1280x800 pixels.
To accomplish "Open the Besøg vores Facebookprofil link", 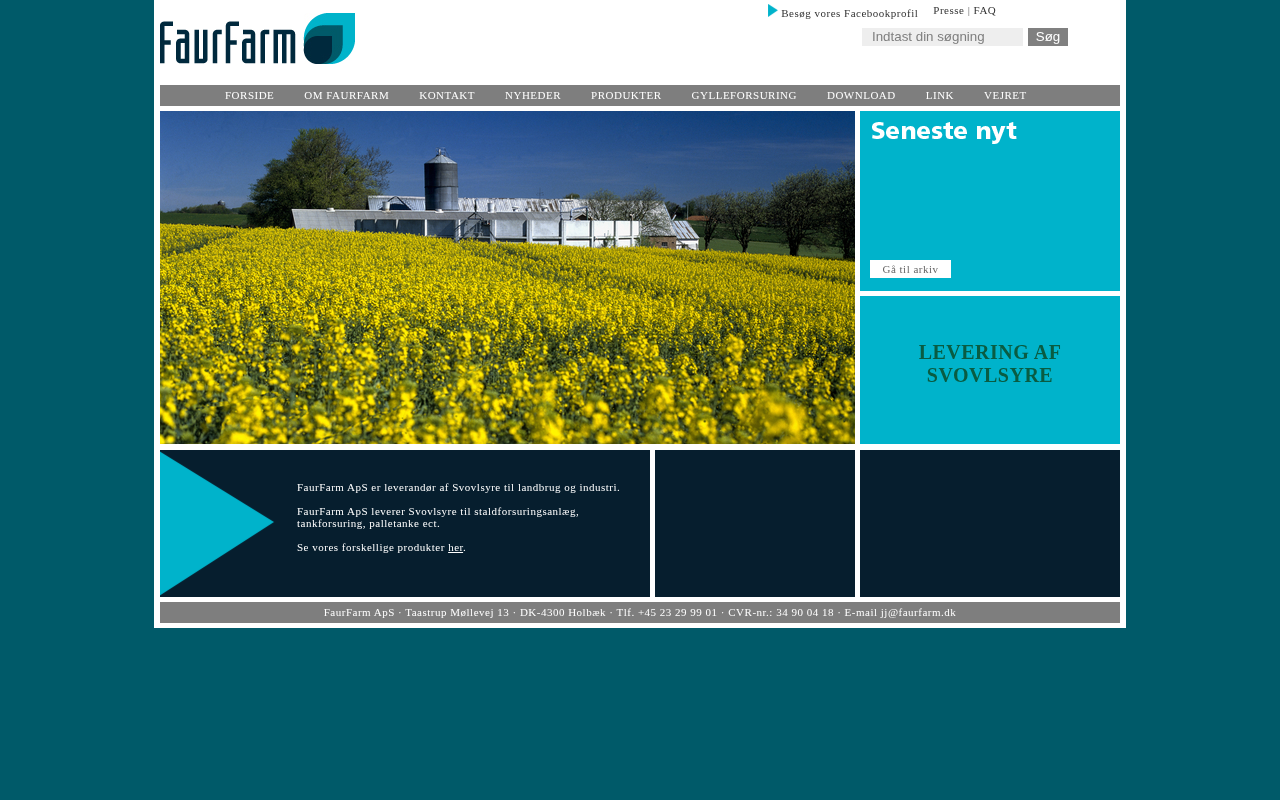I will 849,13.
